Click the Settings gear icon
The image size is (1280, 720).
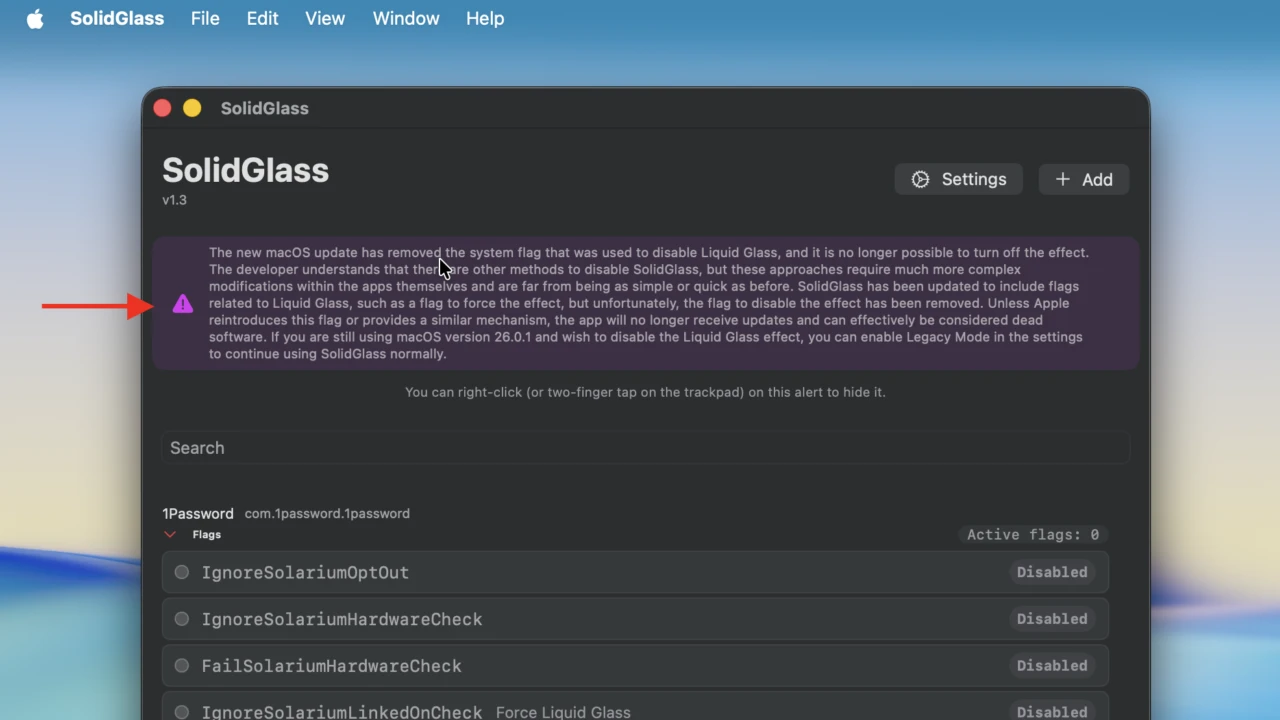point(920,180)
